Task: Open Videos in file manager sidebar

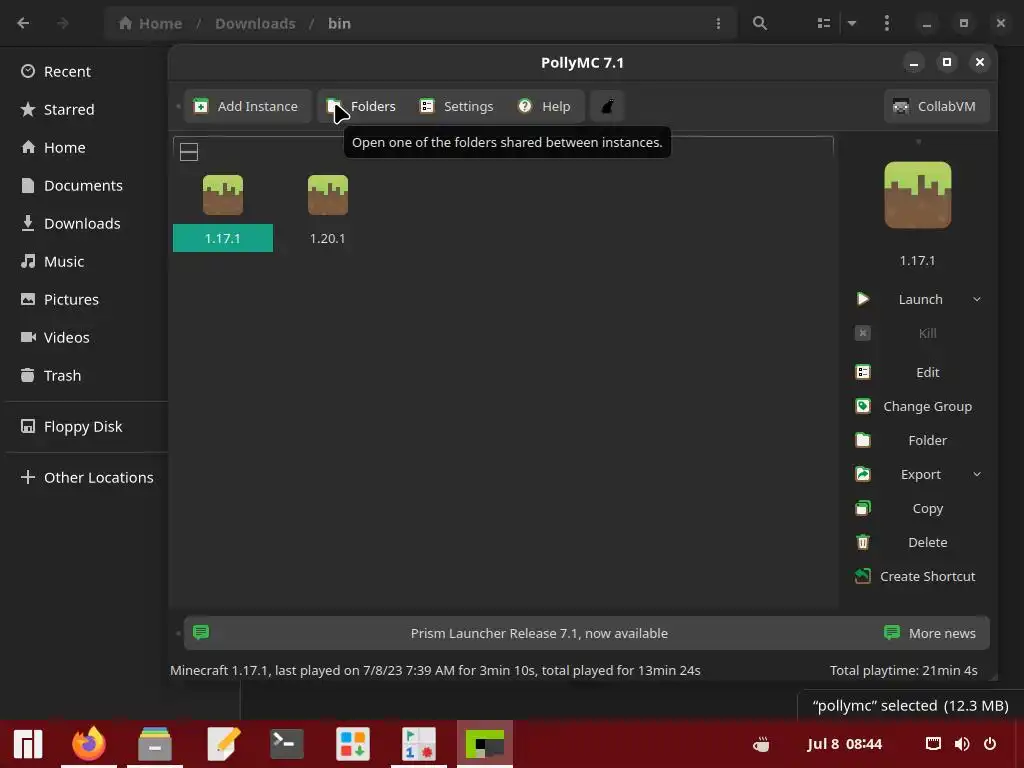Action: 85,337
